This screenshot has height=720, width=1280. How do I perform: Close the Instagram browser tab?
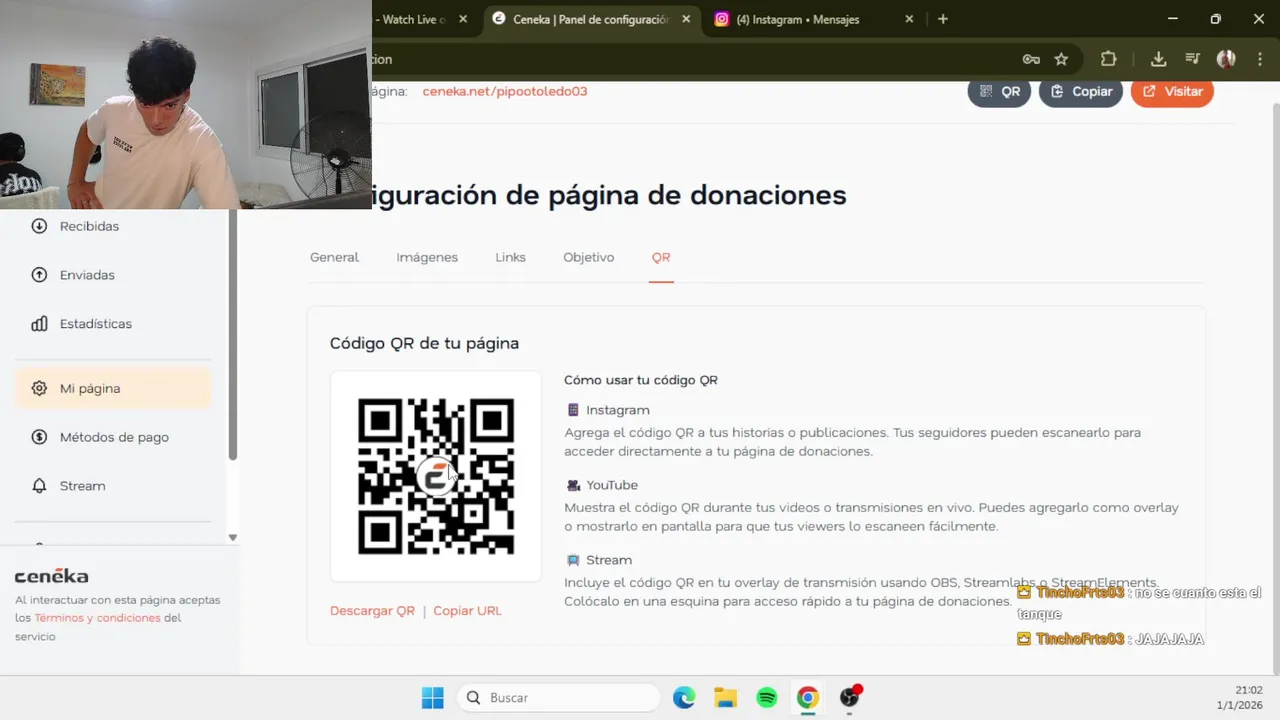coord(909,19)
